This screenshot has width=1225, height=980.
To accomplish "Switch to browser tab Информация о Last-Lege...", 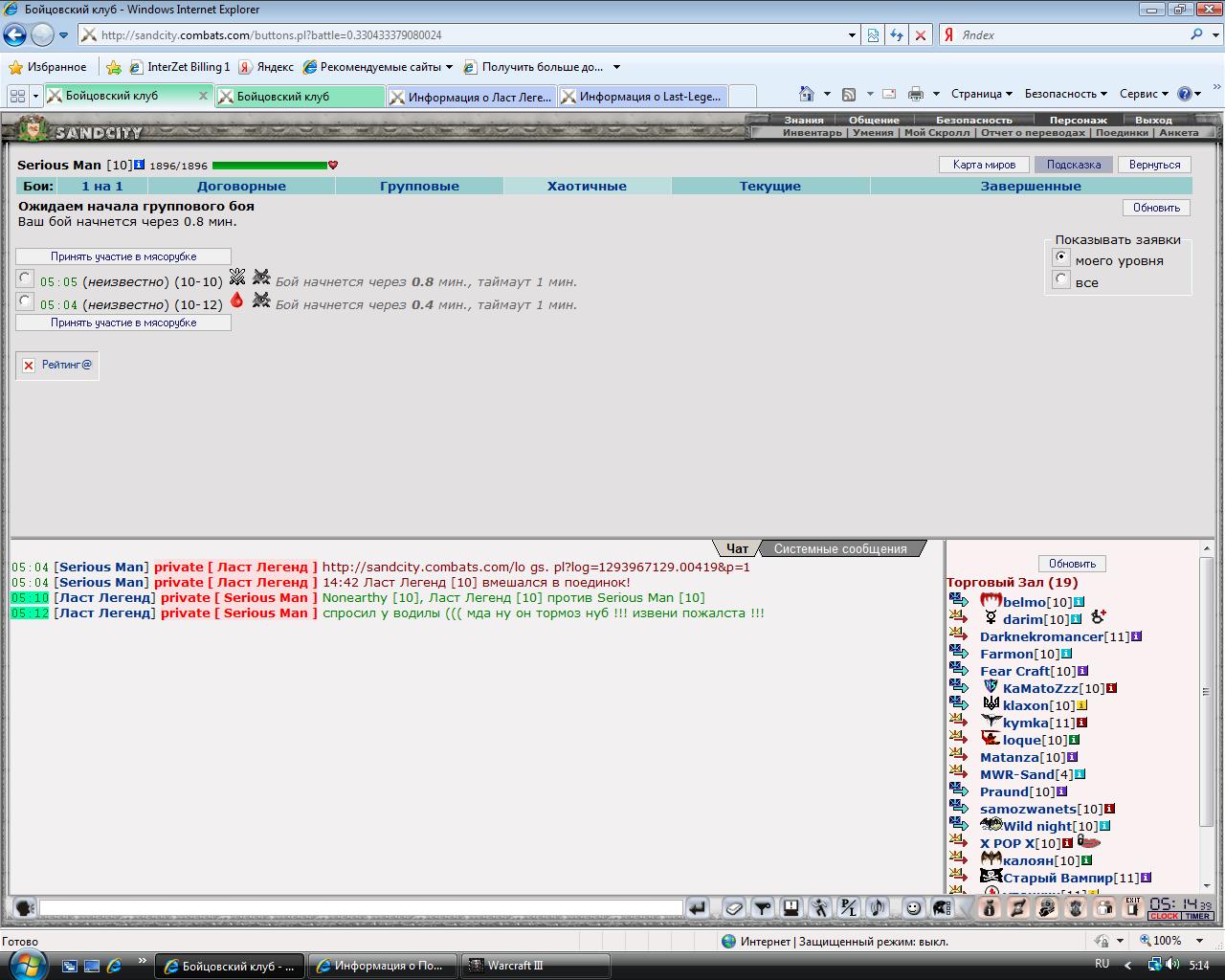I will point(643,97).
